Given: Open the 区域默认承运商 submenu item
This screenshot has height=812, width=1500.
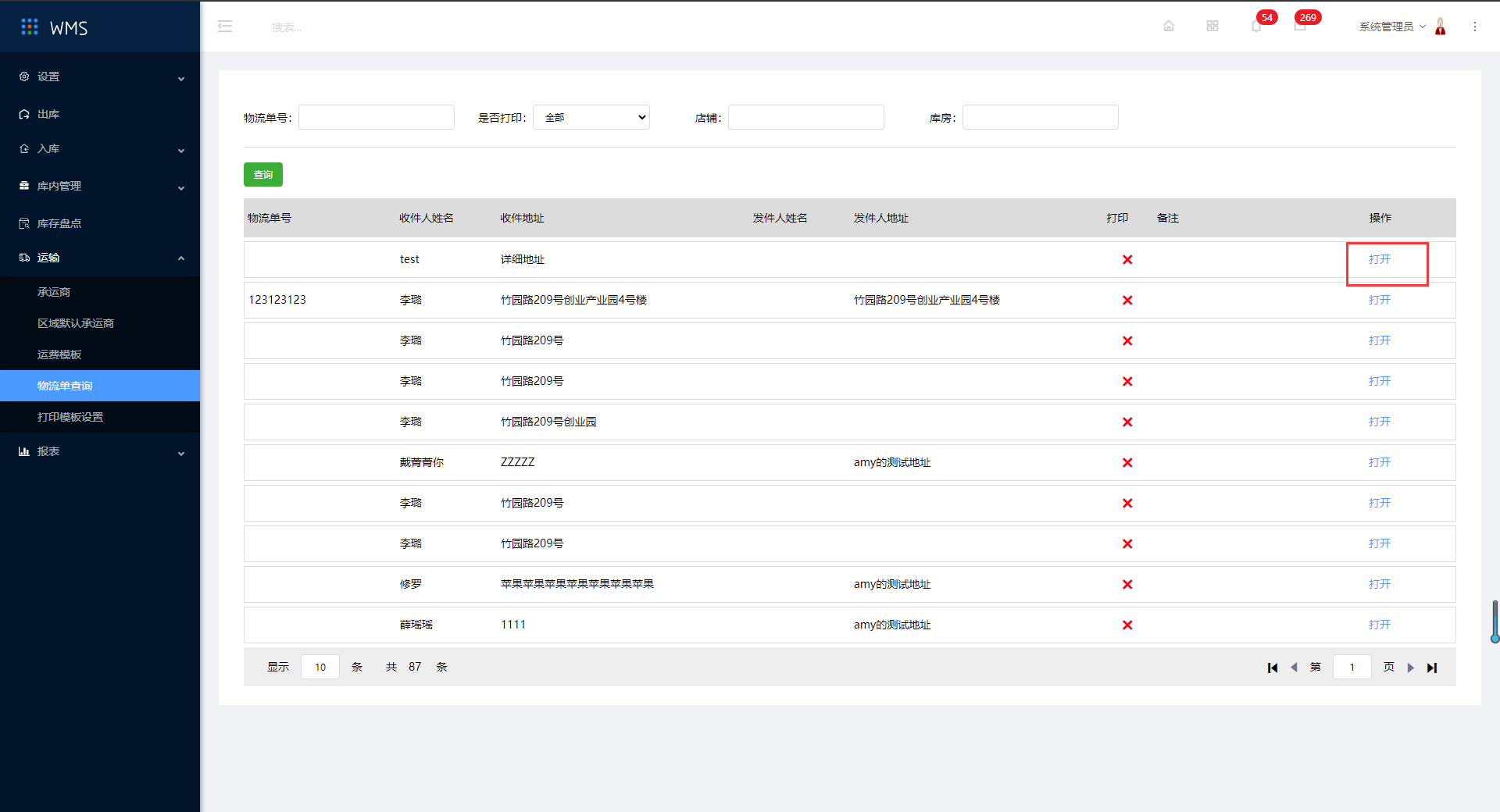Looking at the screenshot, I should pos(100,323).
